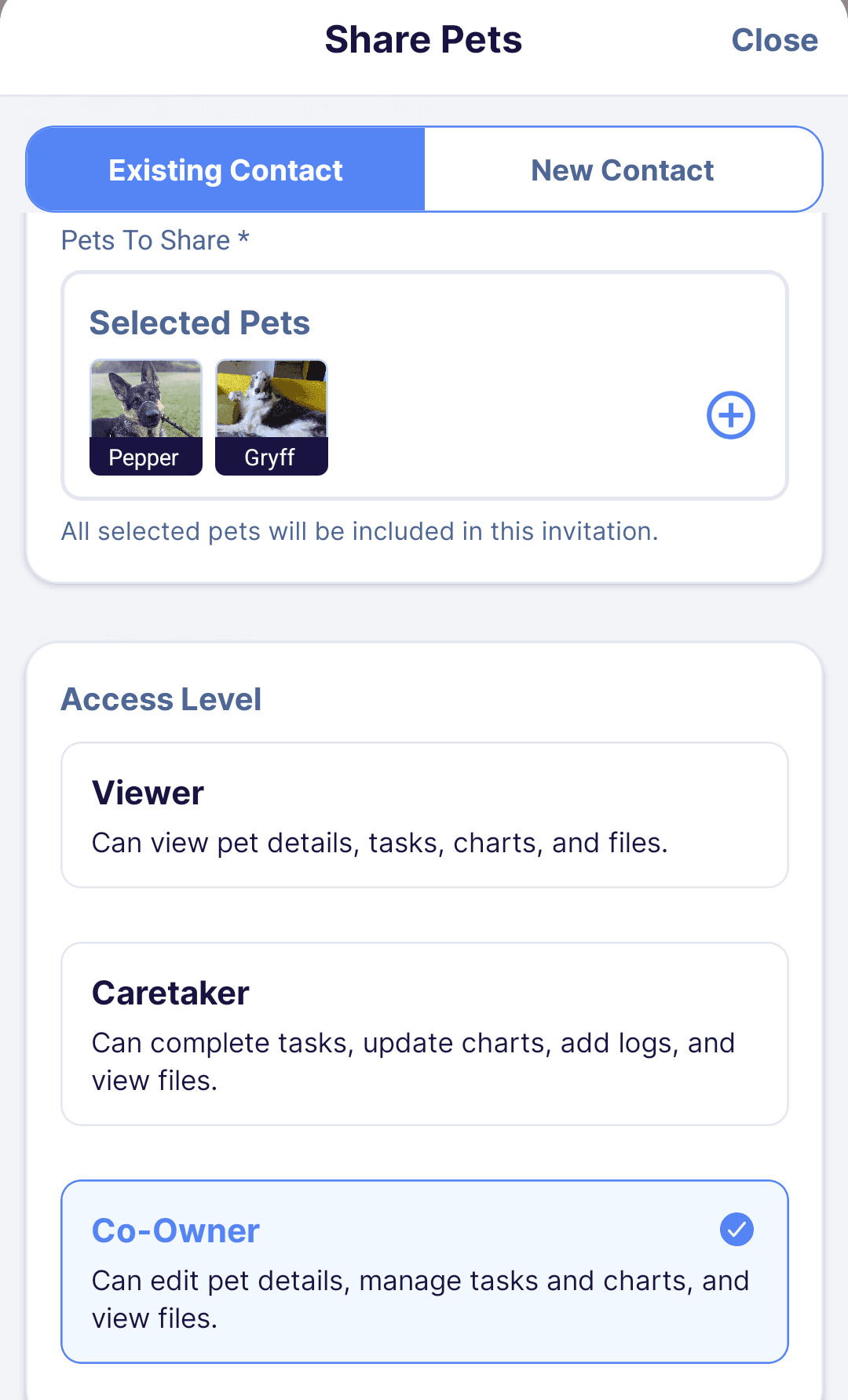Switch to the New Contact tab
Screen dimensions: 848x1400
623,169
